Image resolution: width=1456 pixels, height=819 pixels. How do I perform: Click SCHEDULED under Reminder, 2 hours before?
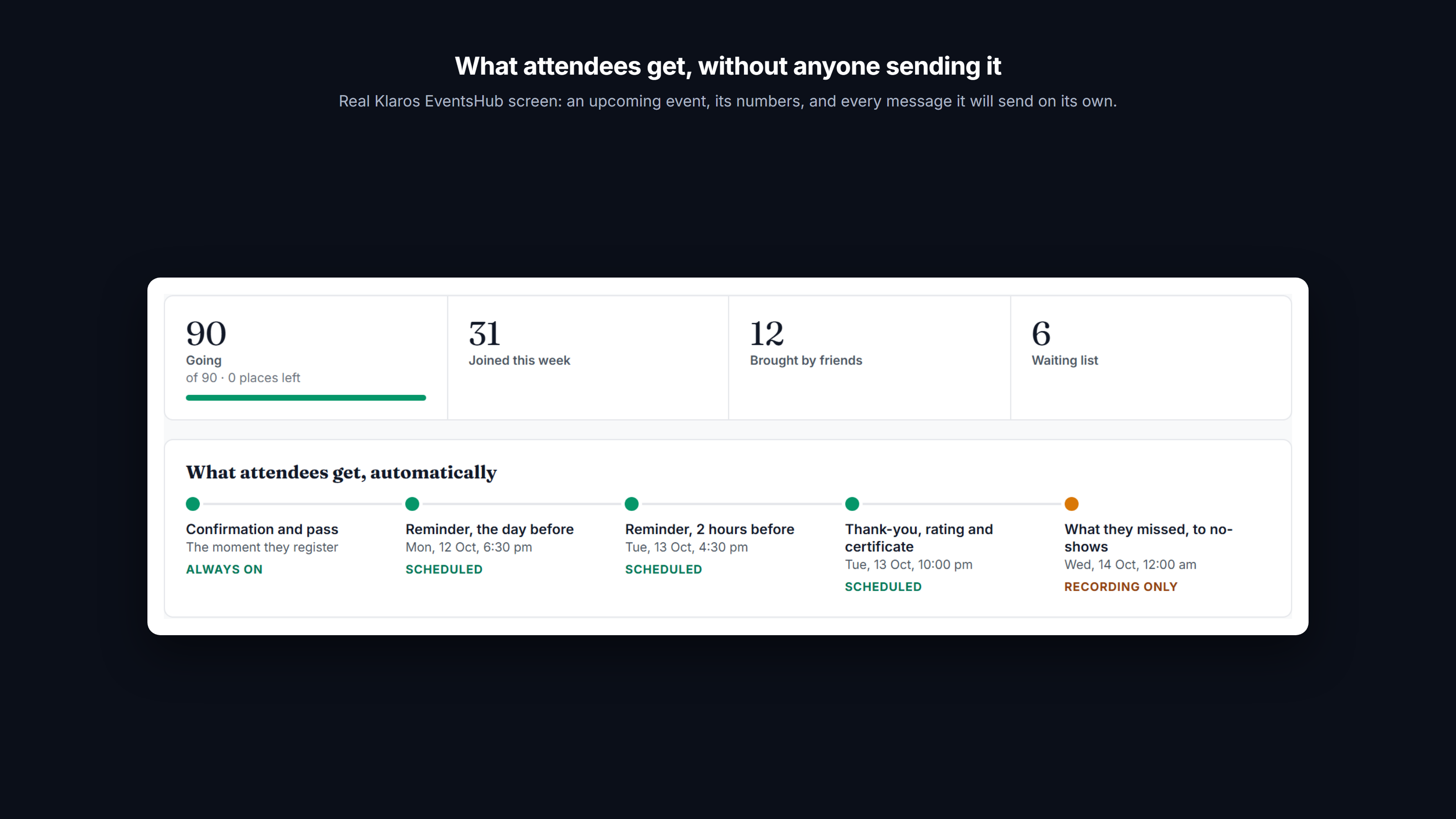[663, 570]
